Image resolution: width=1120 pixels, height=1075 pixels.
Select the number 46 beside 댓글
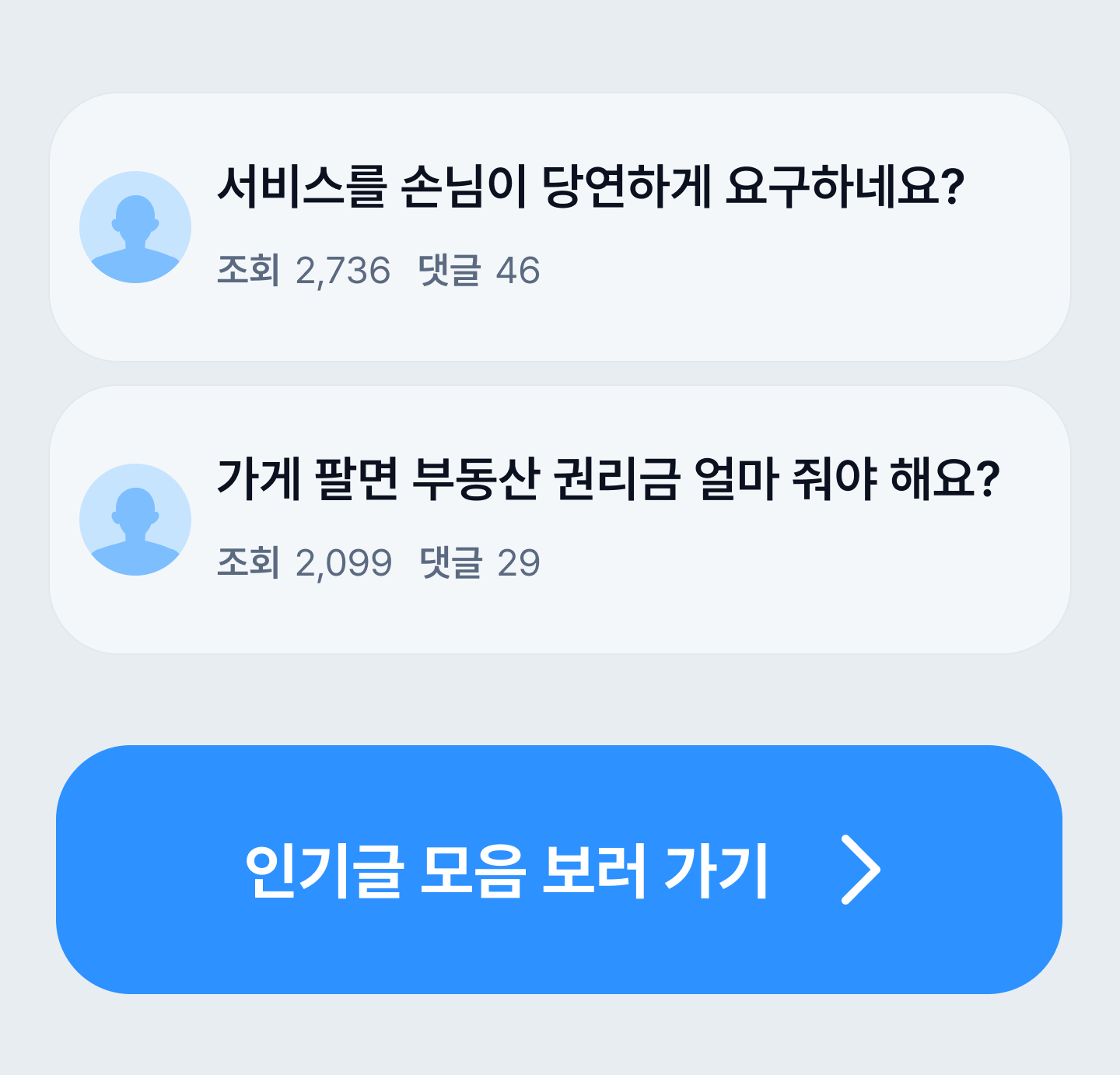pyautogui.click(x=518, y=271)
